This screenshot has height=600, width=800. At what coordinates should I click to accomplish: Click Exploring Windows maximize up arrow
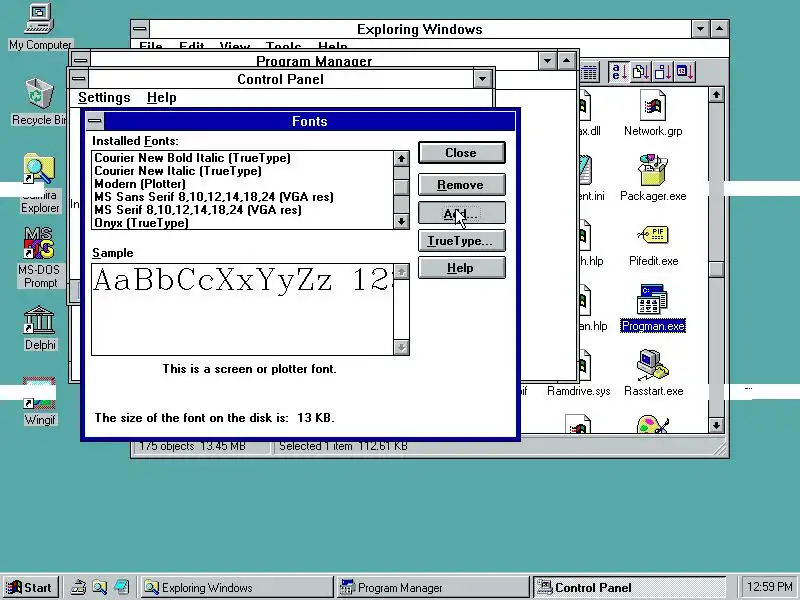[x=719, y=29]
